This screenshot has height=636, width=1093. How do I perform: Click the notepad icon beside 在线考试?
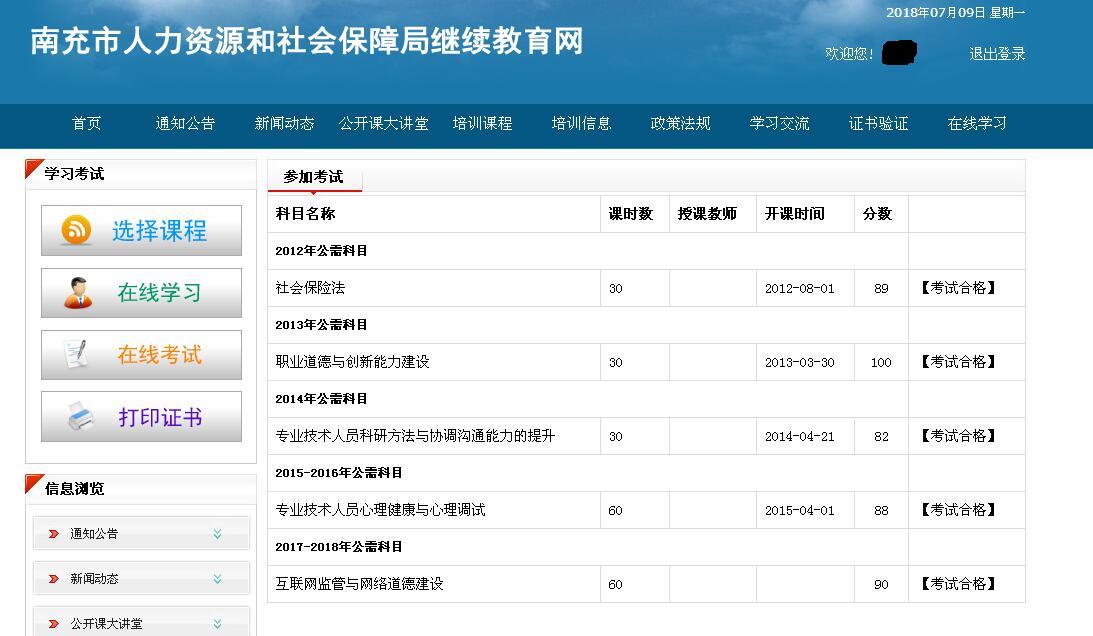click(77, 355)
